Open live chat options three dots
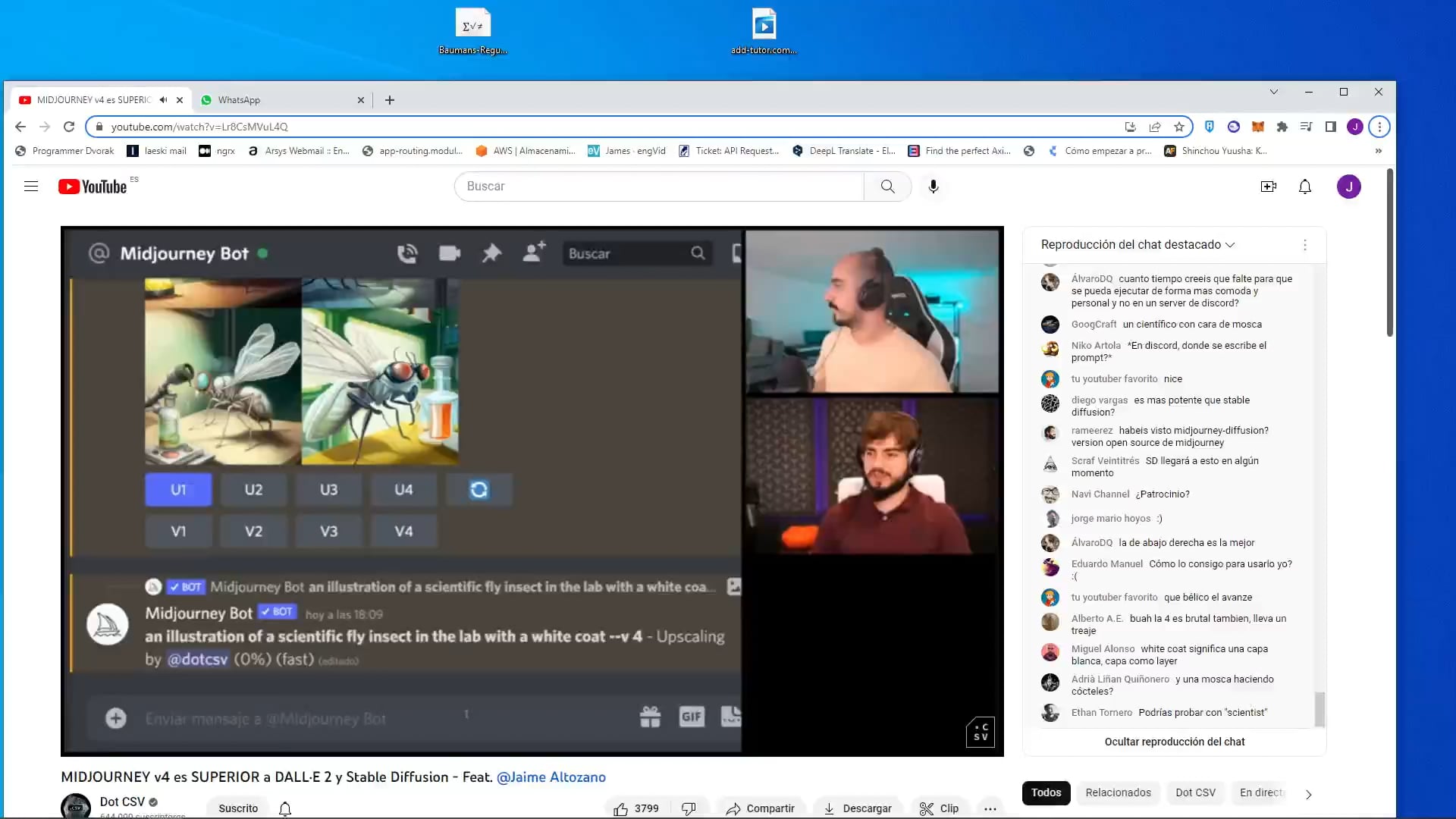 point(1305,245)
